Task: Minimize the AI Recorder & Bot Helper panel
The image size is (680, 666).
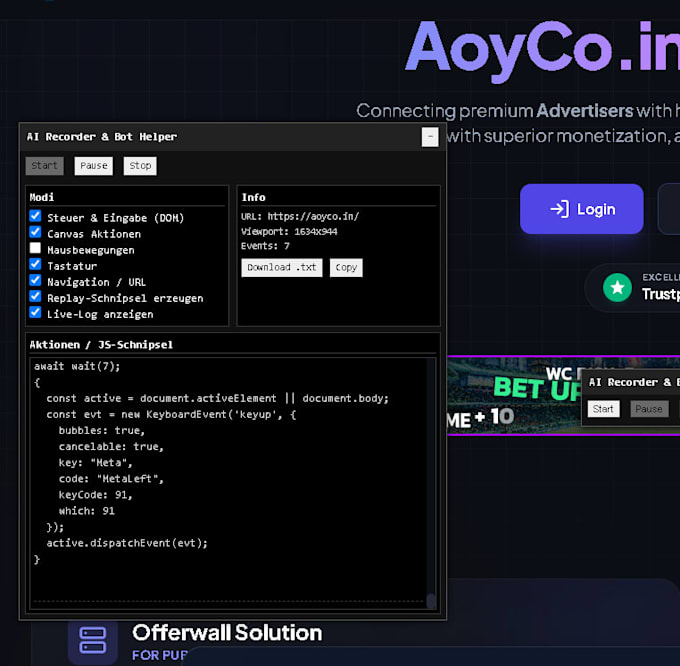Action: [430, 137]
